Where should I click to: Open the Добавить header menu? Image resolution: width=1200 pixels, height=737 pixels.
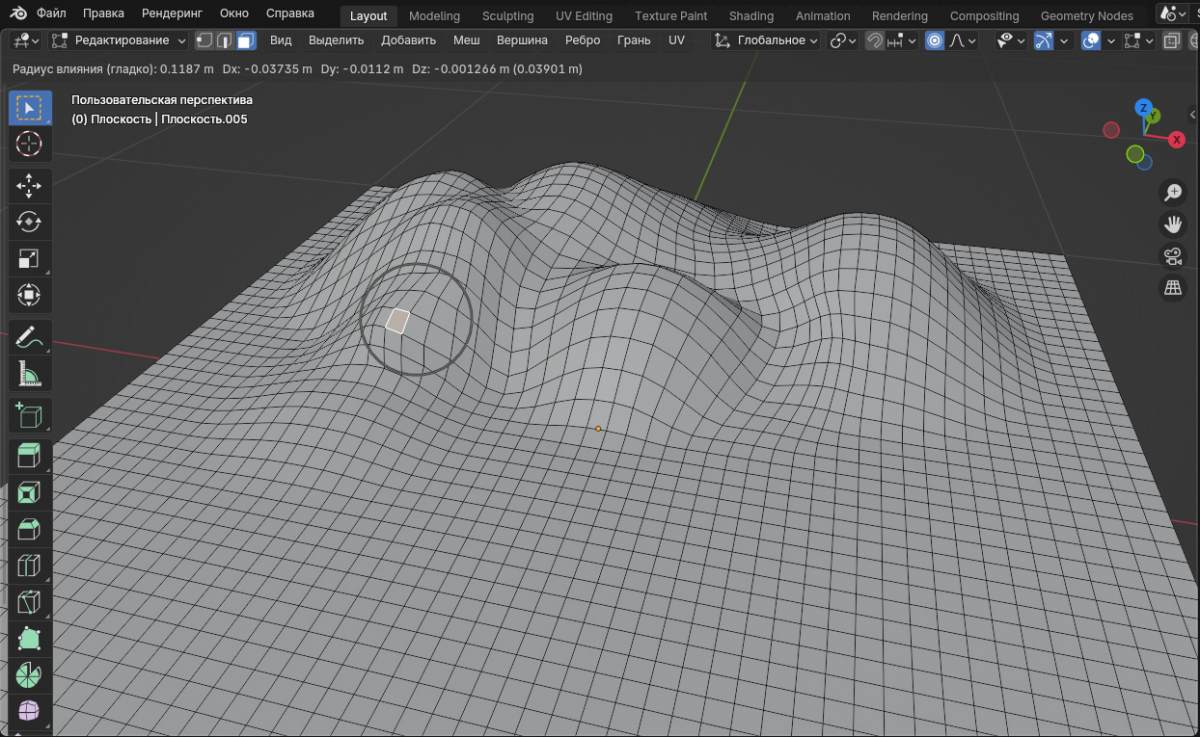point(408,40)
